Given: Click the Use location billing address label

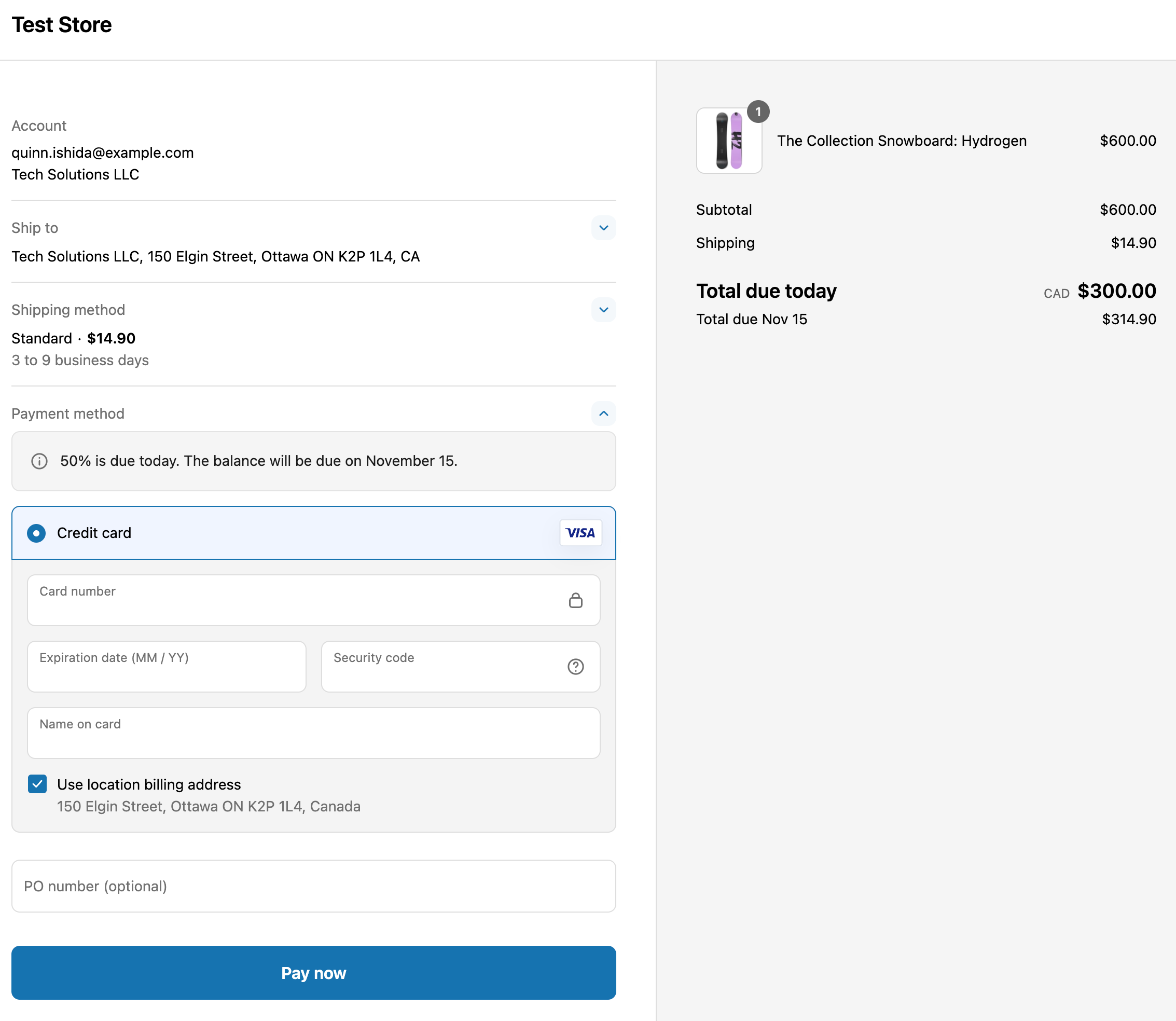Looking at the screenshot, I should click(149, 784).
